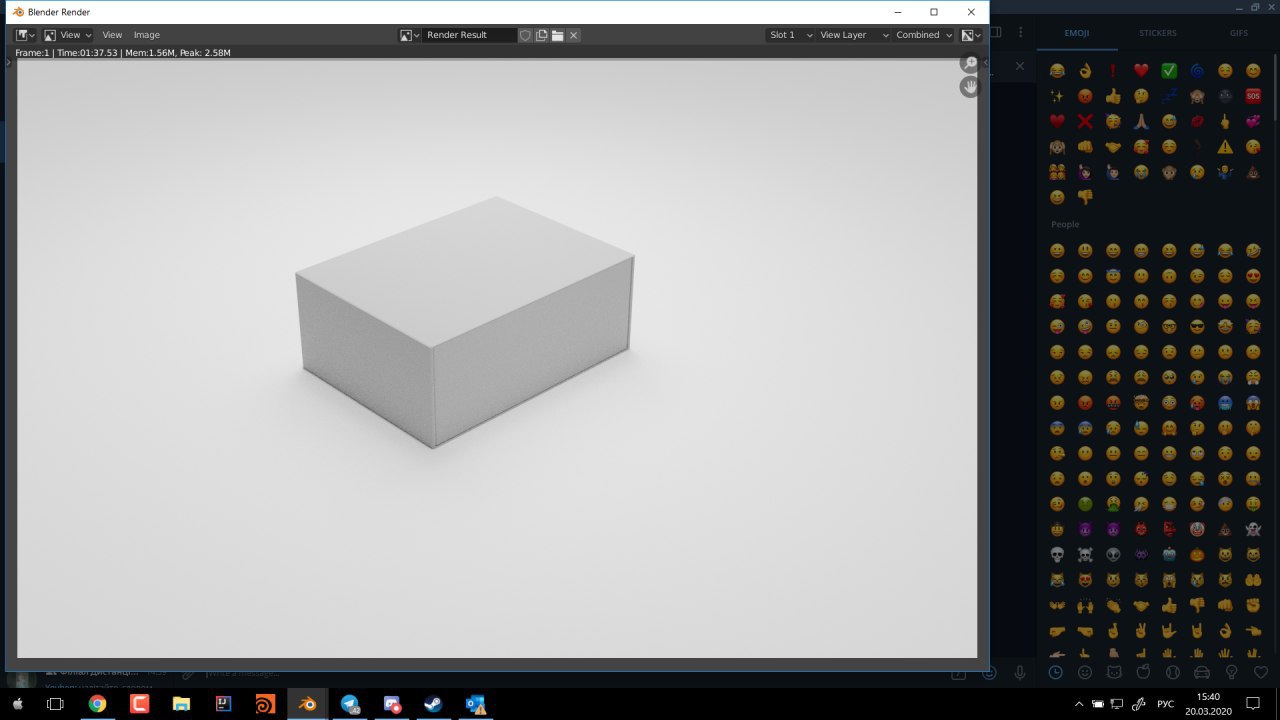Pick the sparkles emoji

(x=1057, y=97)
